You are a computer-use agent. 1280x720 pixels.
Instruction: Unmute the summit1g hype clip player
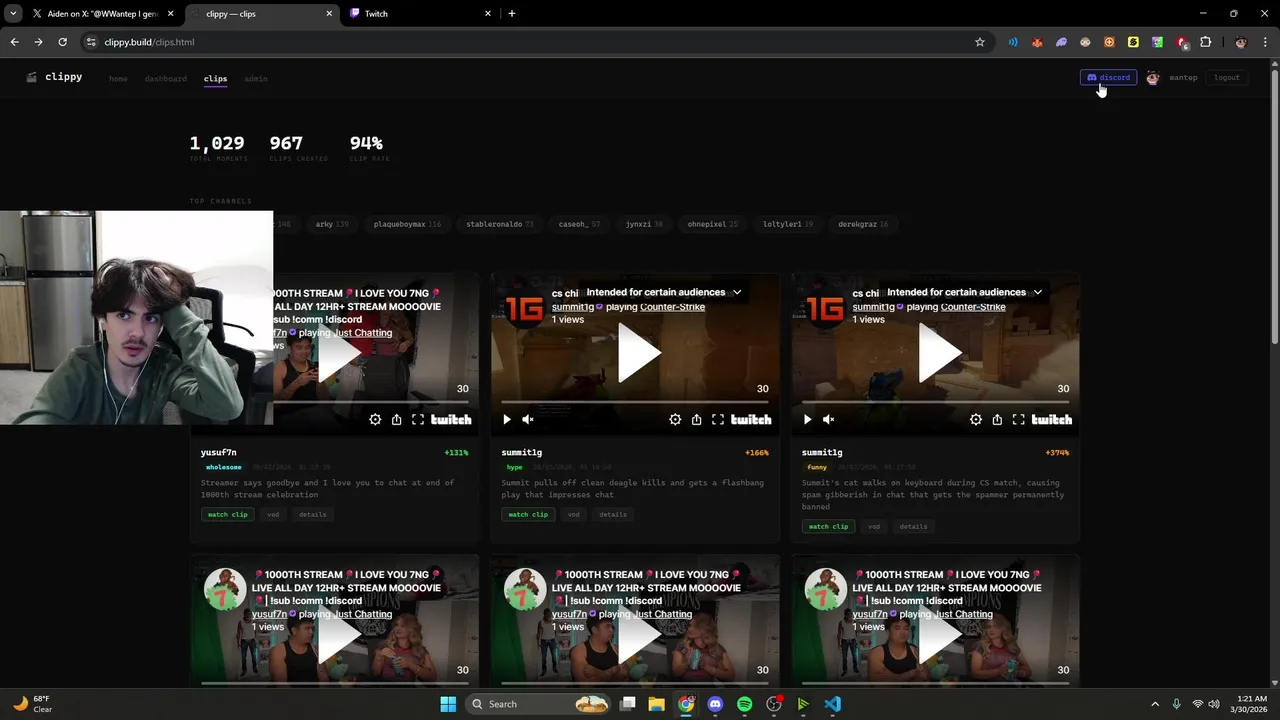(528, 420)
